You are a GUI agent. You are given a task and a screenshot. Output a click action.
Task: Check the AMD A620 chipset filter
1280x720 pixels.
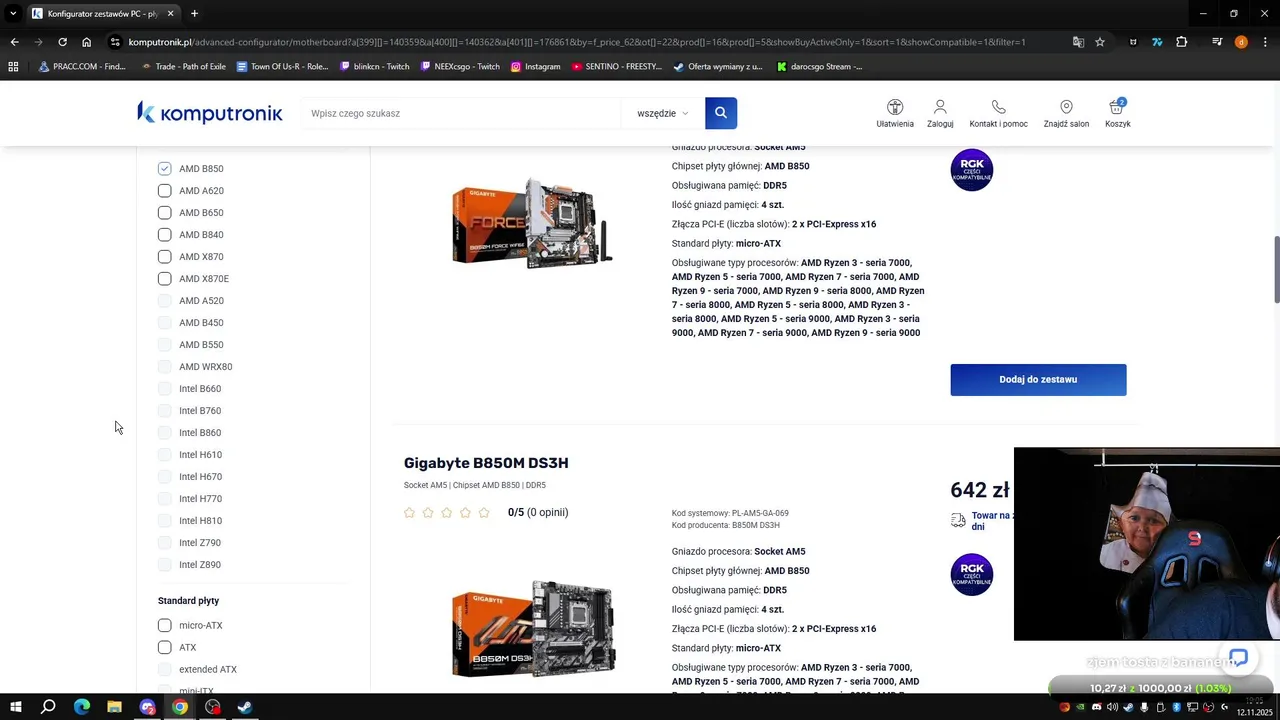pyautogui.click(x=164, y=191)
